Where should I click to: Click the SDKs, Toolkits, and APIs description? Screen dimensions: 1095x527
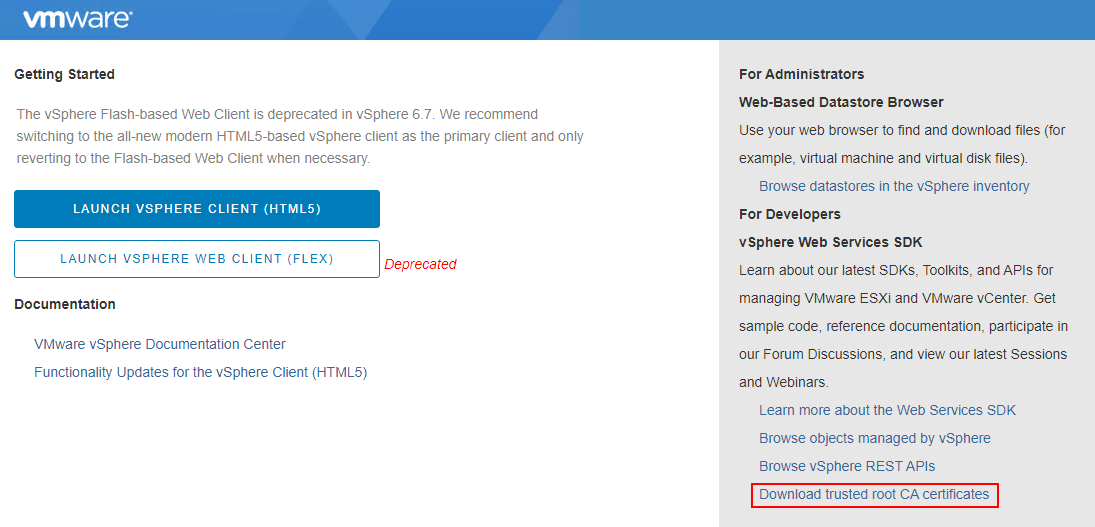(x=903, y=326)
